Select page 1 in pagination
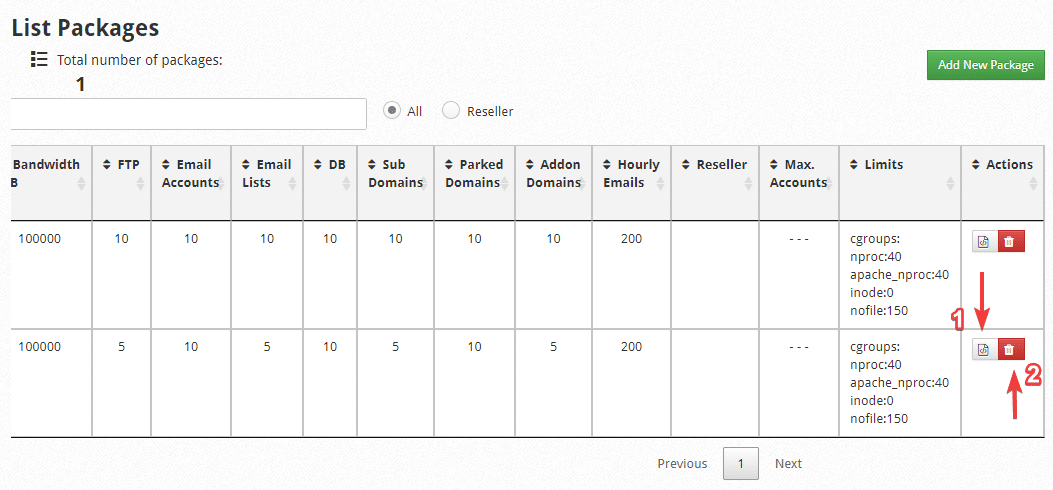Image resolution: width=1053 pixels, height=490 pixels. click(741, 464)
